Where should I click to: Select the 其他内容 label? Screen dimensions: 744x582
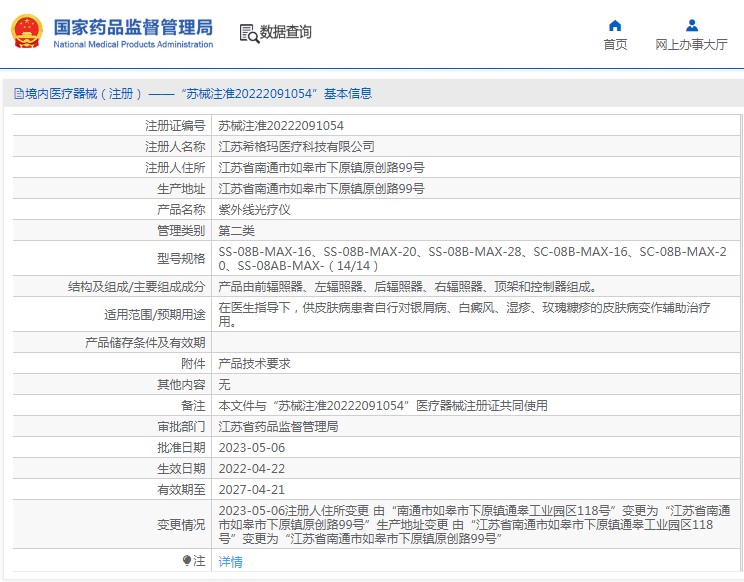(181, 385)
